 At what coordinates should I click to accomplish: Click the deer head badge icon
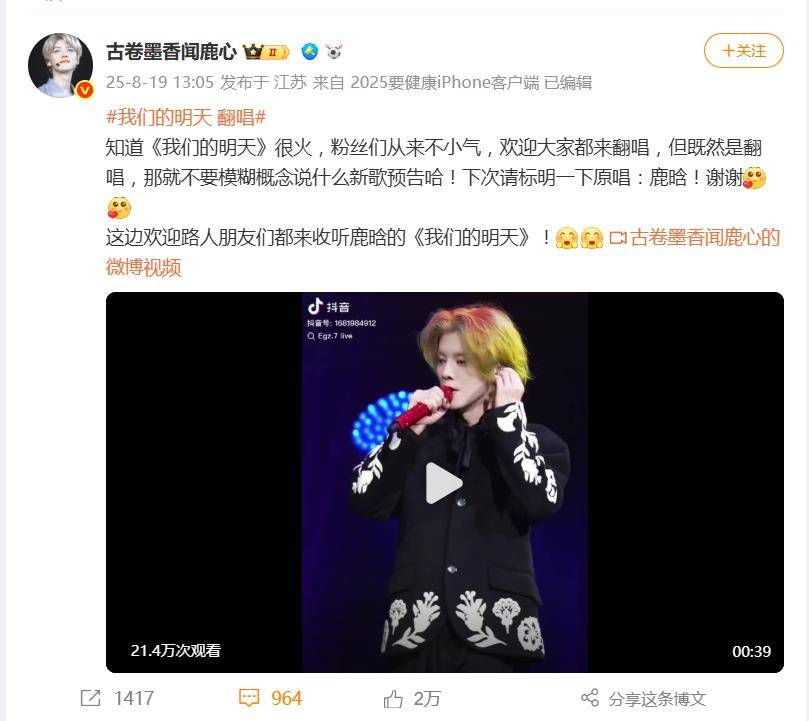pos(334,52)
